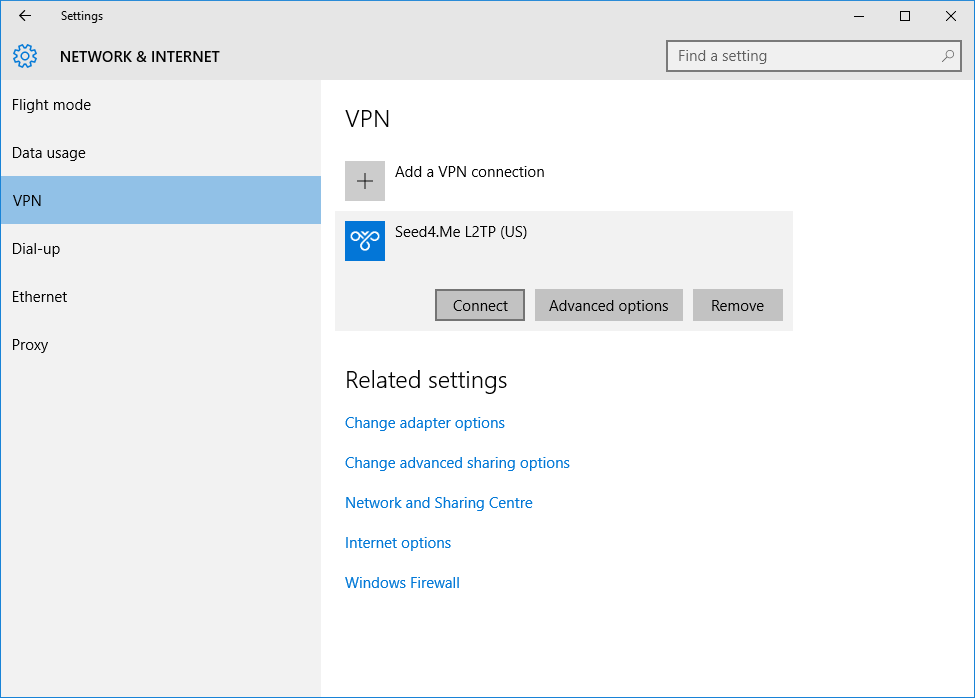
Task: Connect to the Seed4.Me L2TP VPN
Action: (x=479, y=305)
